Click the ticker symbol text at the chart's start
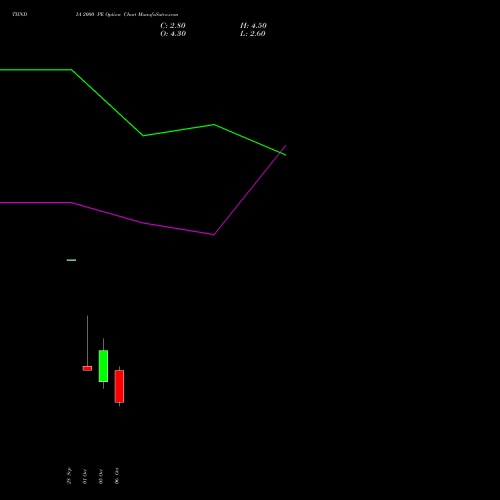The height and width of the screenshot is (500, 500). click(x=20, y=14)
